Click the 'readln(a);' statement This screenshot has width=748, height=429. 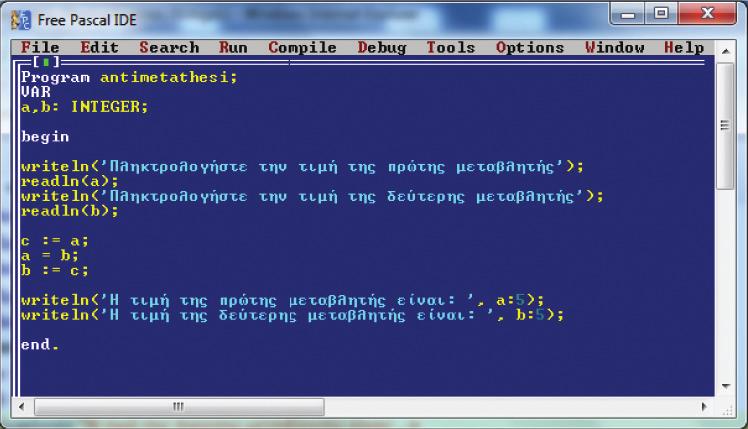coord(70,181)
